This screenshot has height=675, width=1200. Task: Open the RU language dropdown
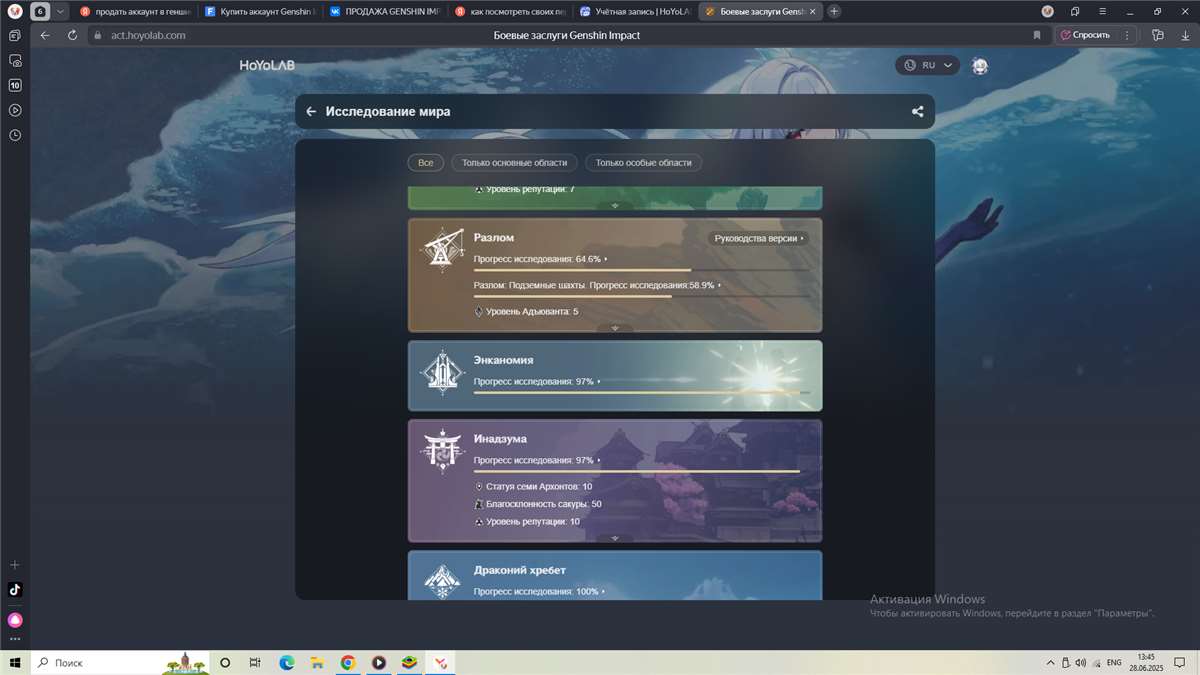coord(928,65)
